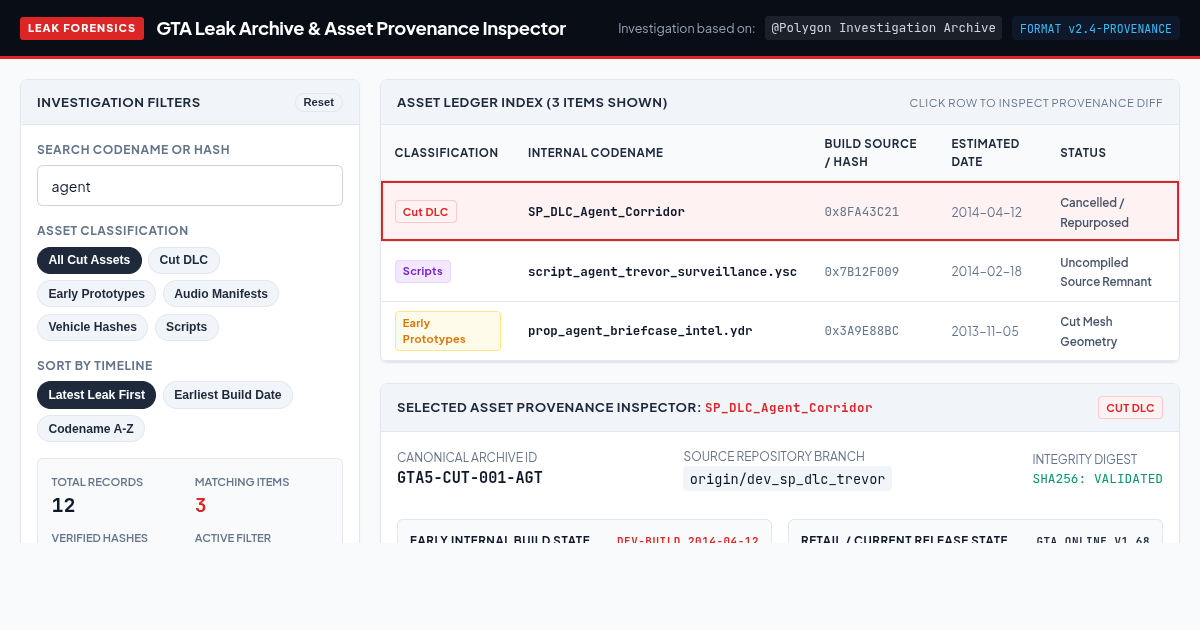Click the Internal Codename column header
Image resolution: width=1200 pixels, height=630 pixels.
595,153
